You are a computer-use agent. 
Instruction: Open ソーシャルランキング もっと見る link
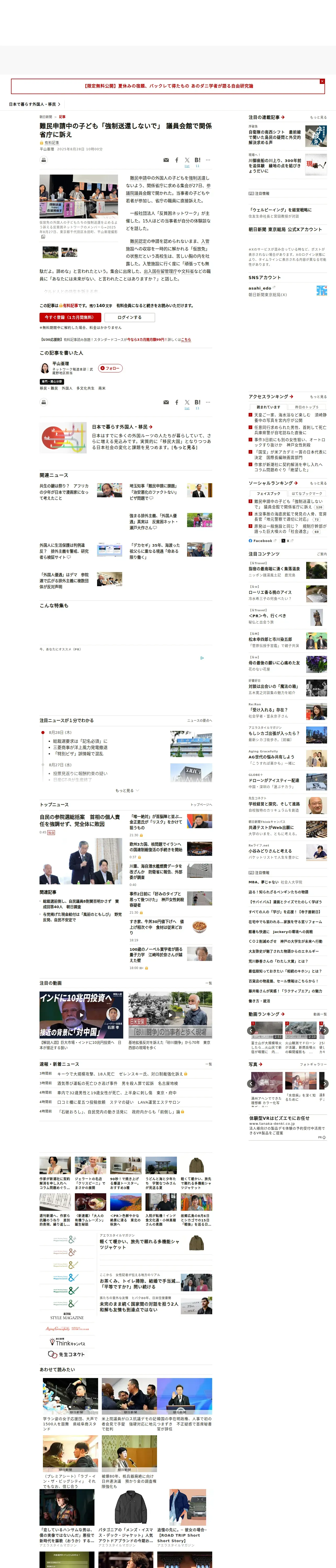(318, 483)
